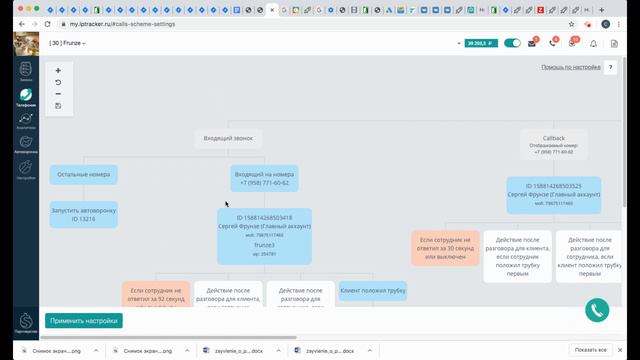Open the document icon in top bar

[614, 44]
